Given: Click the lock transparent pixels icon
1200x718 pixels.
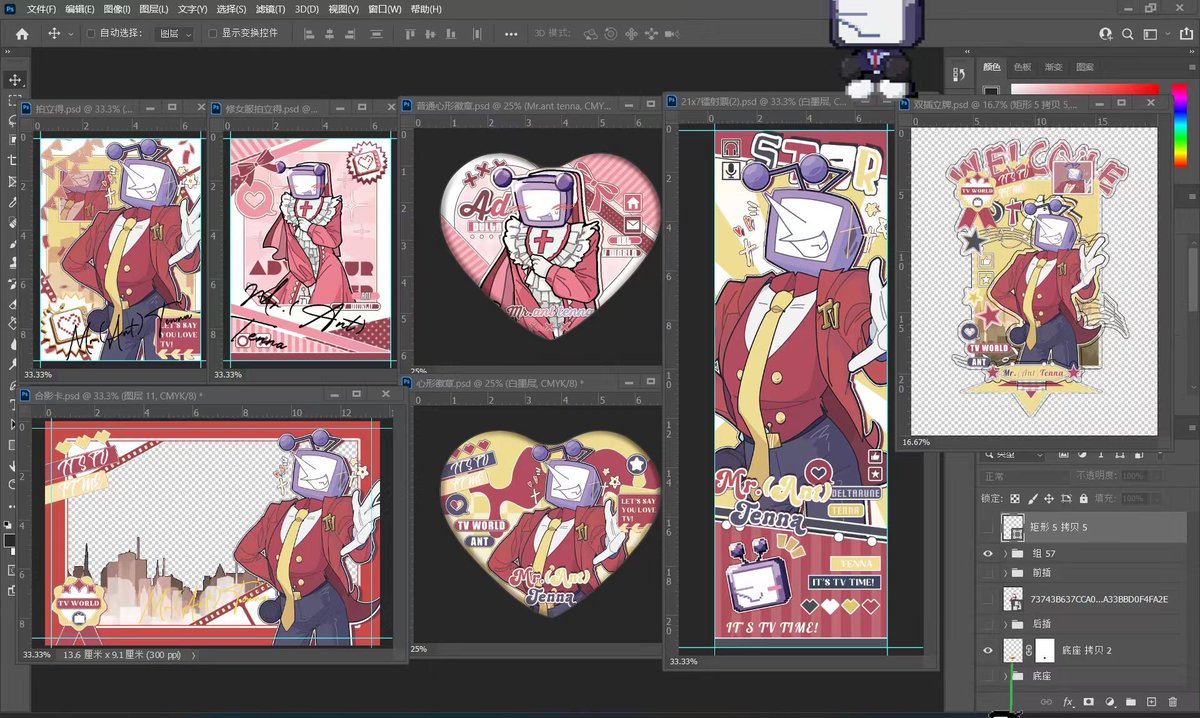Looking at the screenshot, I should (1015, 498).
